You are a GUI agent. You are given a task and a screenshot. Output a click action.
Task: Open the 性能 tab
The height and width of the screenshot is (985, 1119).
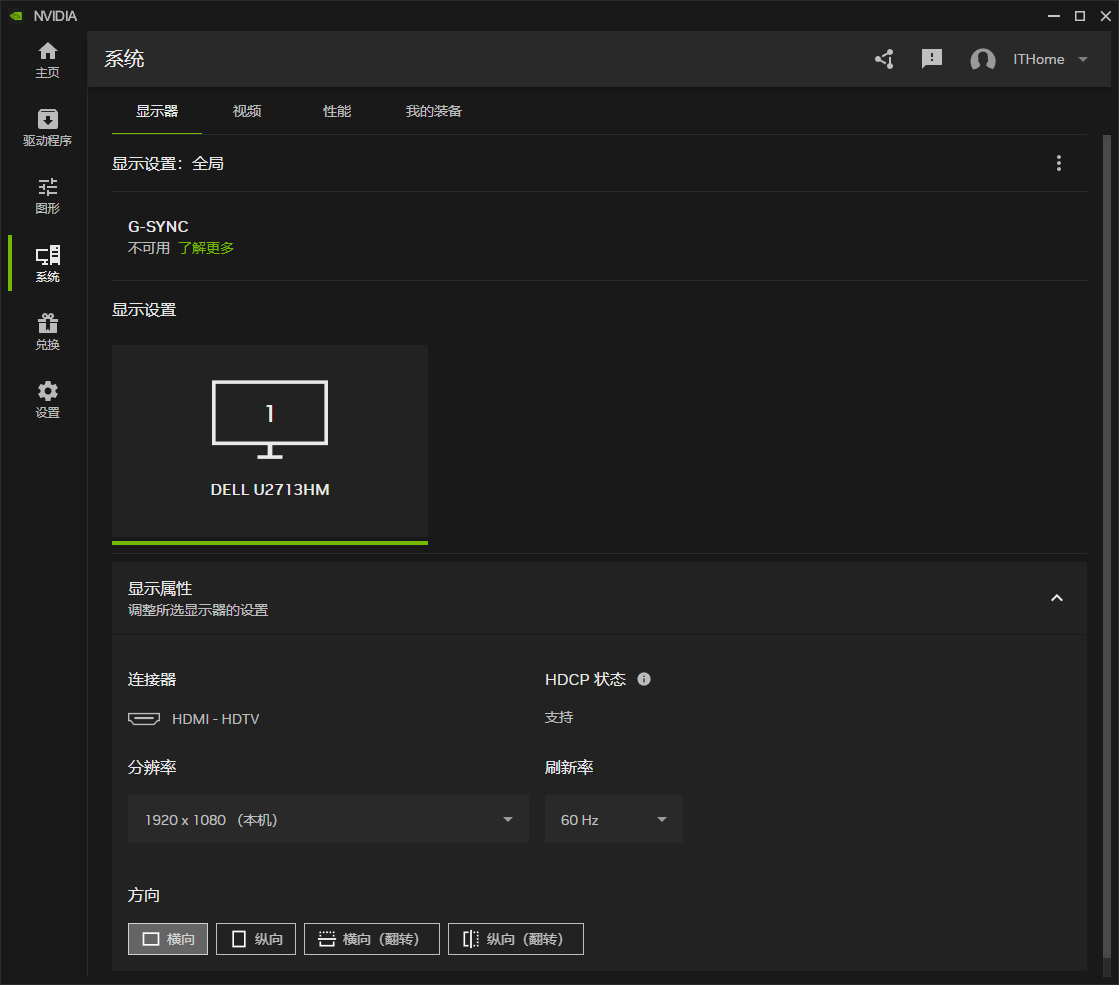tap(337, 112)
